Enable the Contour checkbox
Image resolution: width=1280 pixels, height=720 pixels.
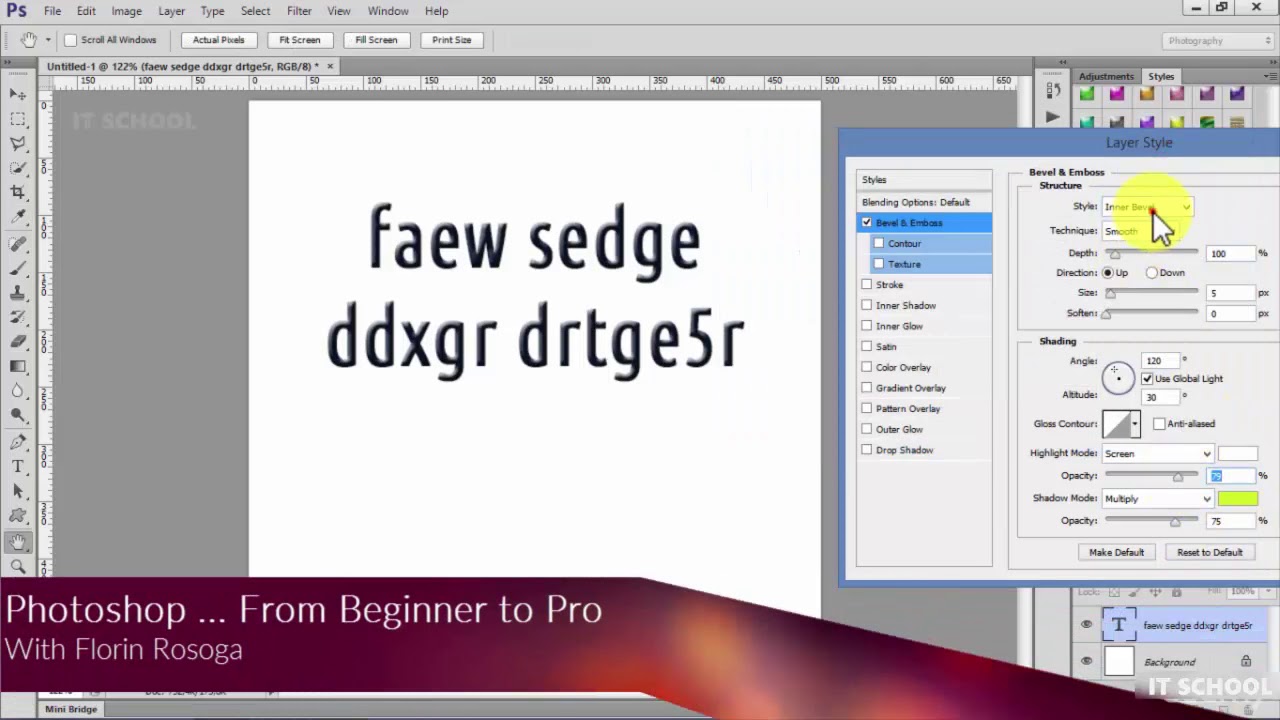coord(879,243)
